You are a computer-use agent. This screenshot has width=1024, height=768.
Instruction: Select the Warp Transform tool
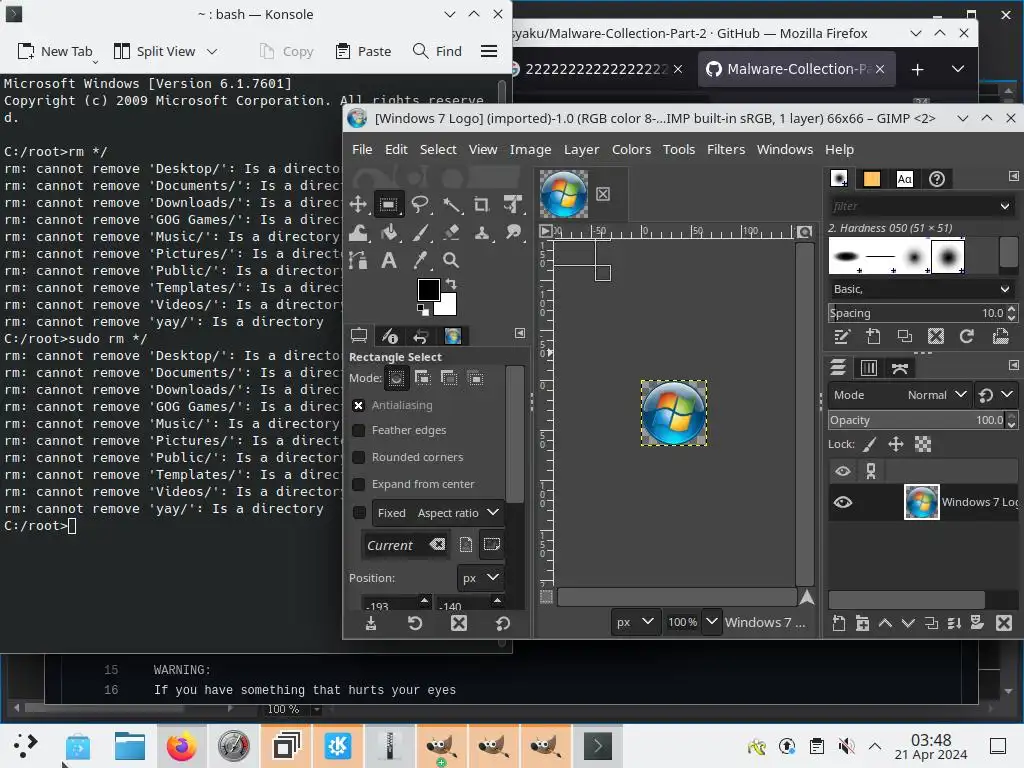[x=357, y=232]
